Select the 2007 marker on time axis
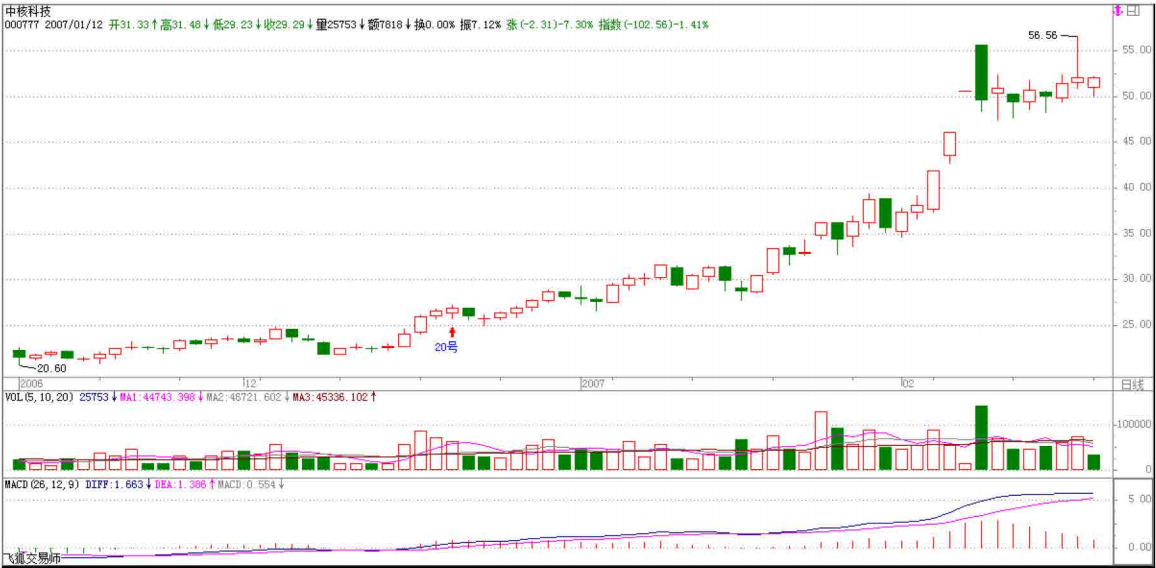Screen dimensions: 1156x568 pyautogui.click(x=593, y=383)
